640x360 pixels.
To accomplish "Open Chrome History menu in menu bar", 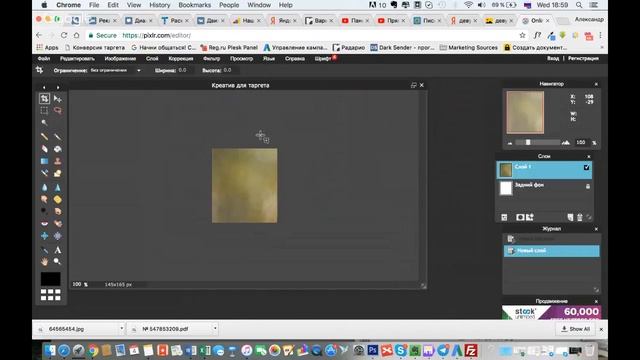I will pyautogui.click(x=160, y=5).
